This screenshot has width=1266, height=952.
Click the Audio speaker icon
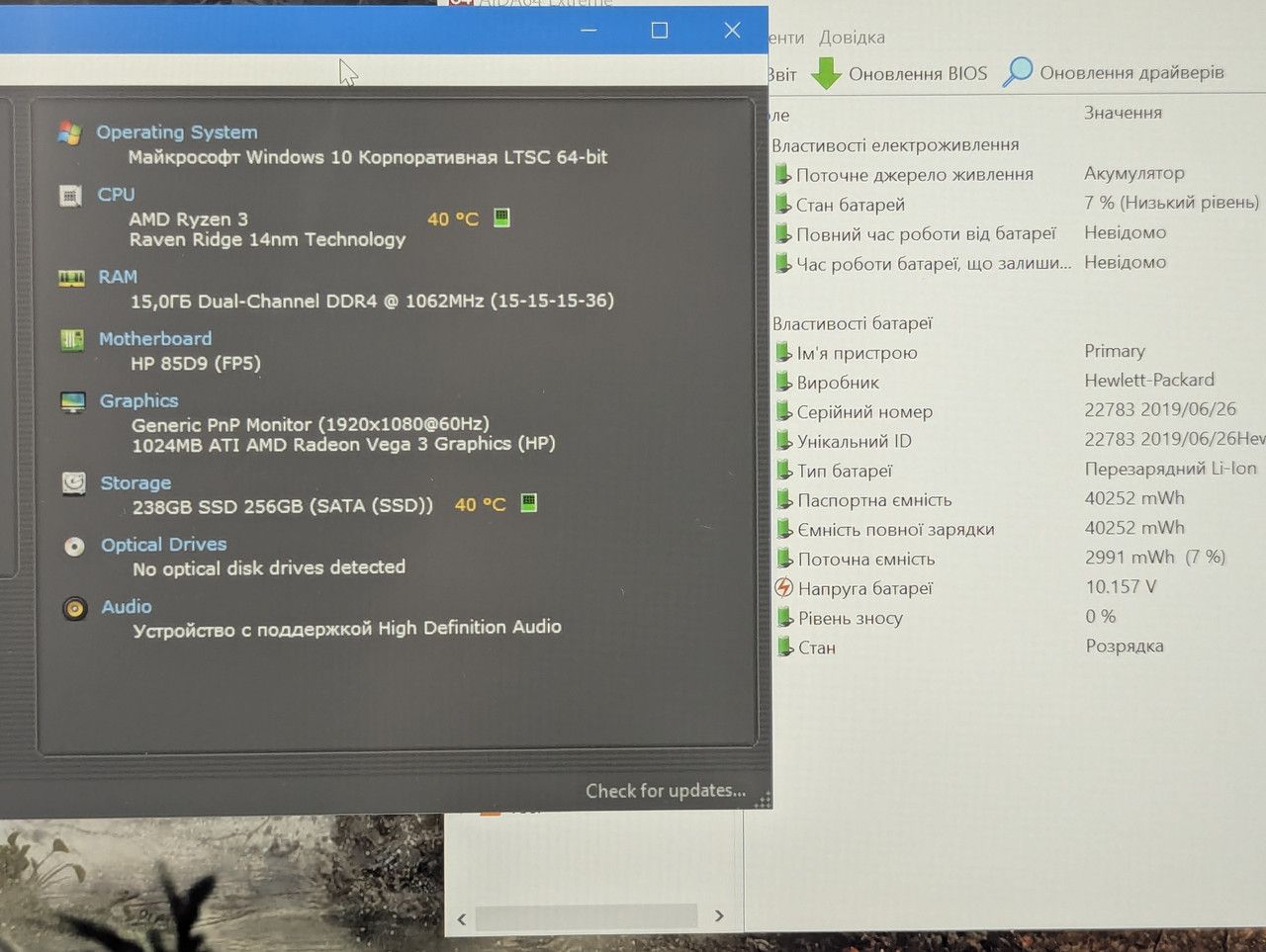tap(75, 608)
